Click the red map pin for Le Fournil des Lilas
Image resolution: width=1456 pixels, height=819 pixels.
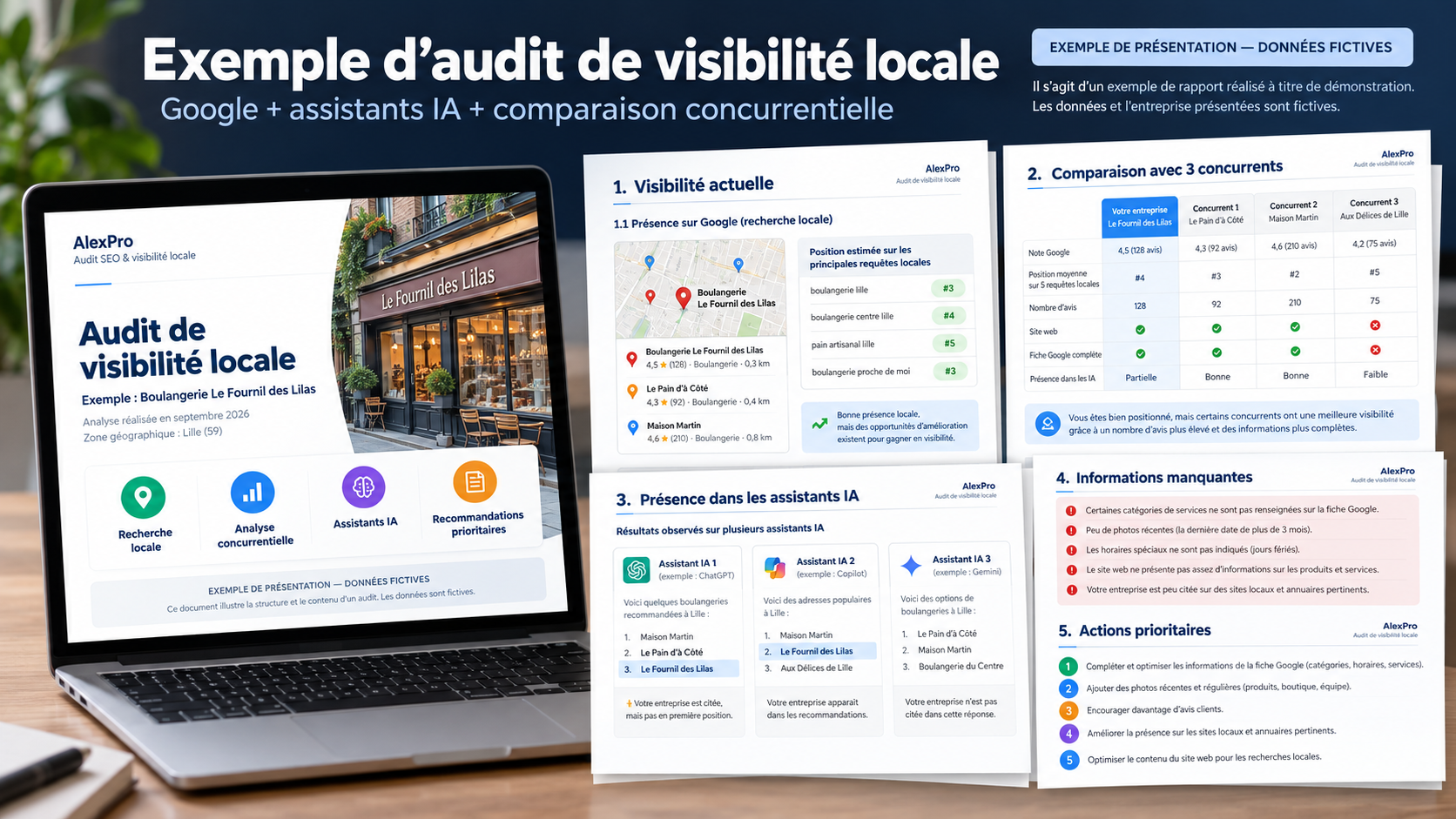684,299
